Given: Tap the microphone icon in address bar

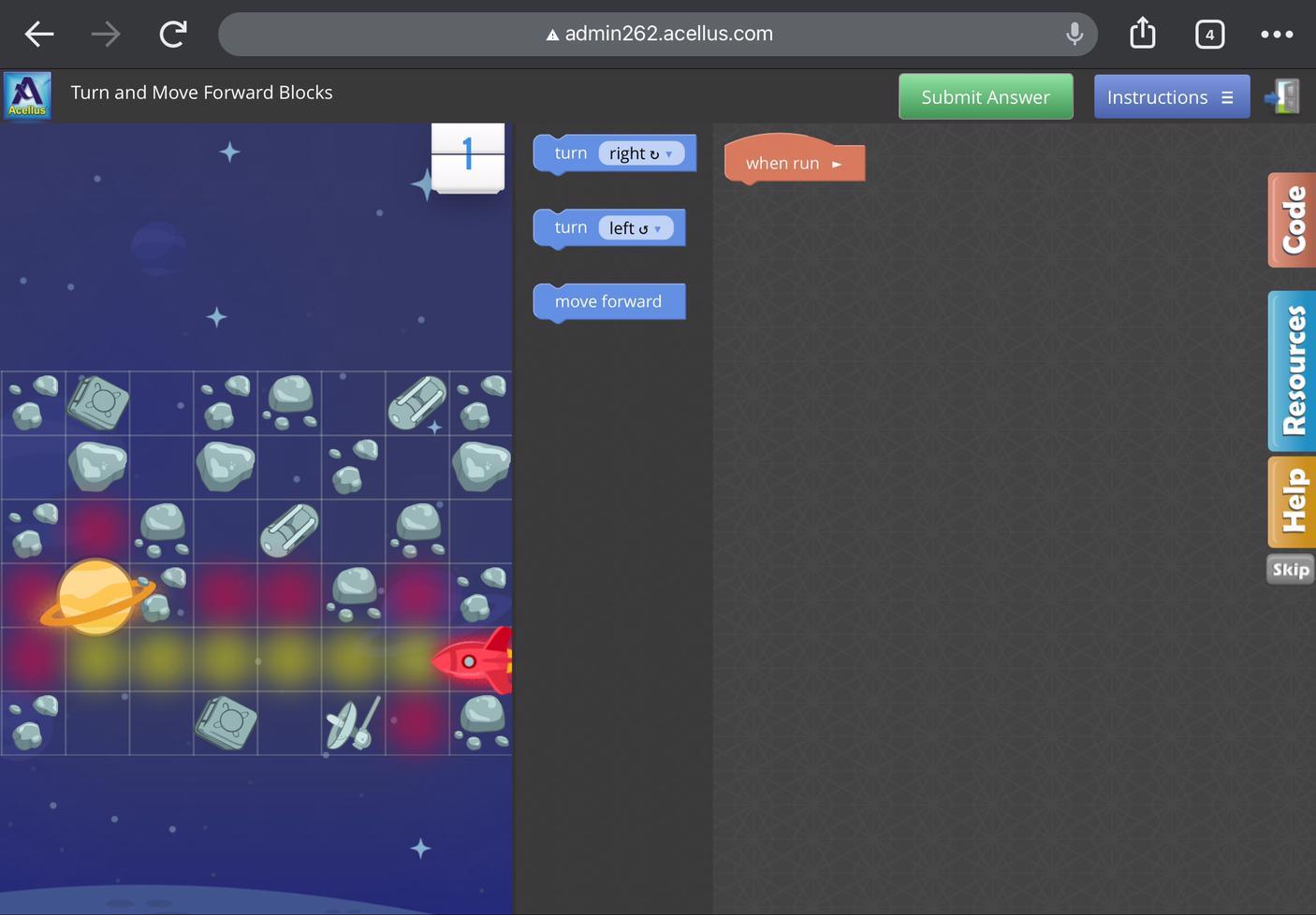Looking at the screenshot, I should pyautogui.click(x=1075, y=35).
